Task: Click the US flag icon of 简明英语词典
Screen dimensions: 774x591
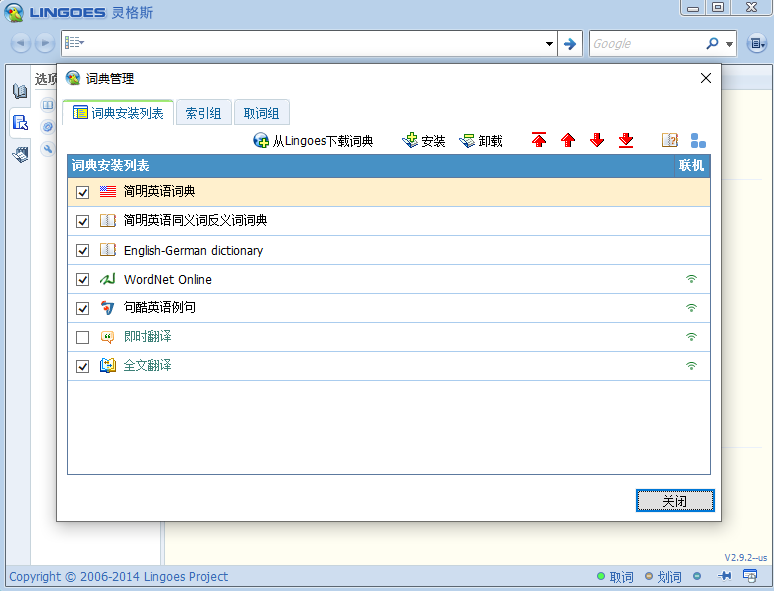Action: tap(108, 192)
